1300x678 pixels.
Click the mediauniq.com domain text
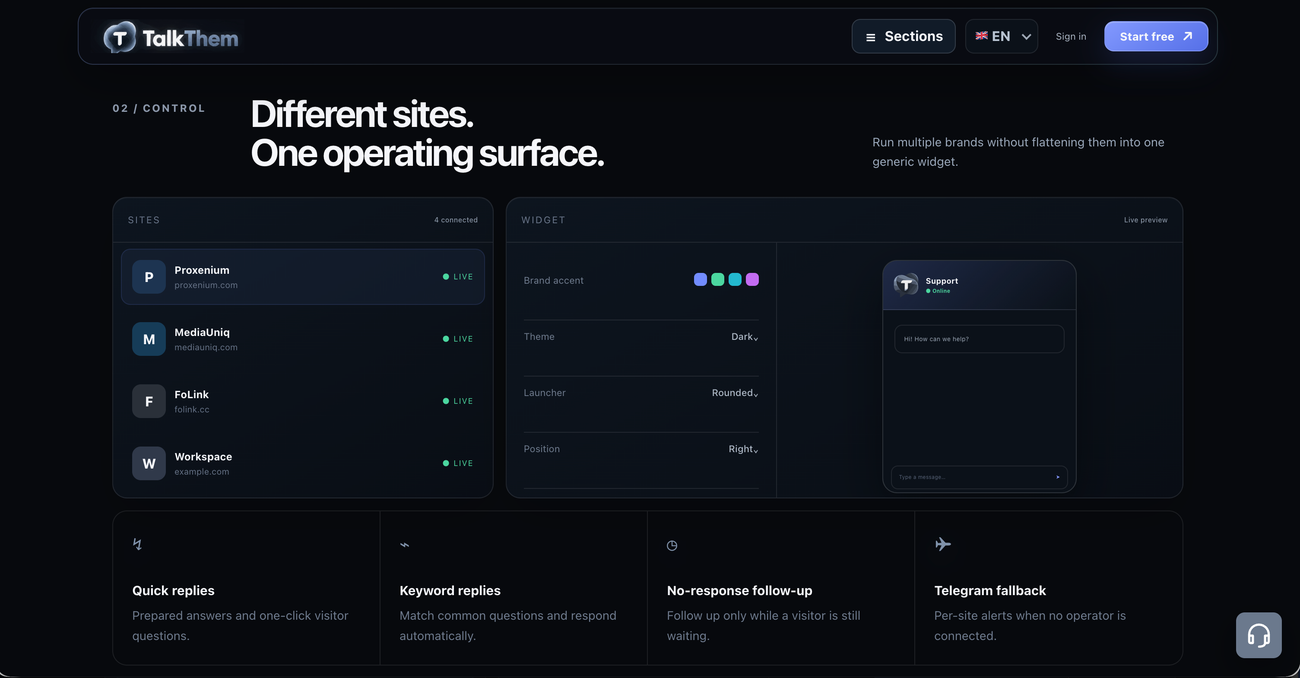pos(206,347)
